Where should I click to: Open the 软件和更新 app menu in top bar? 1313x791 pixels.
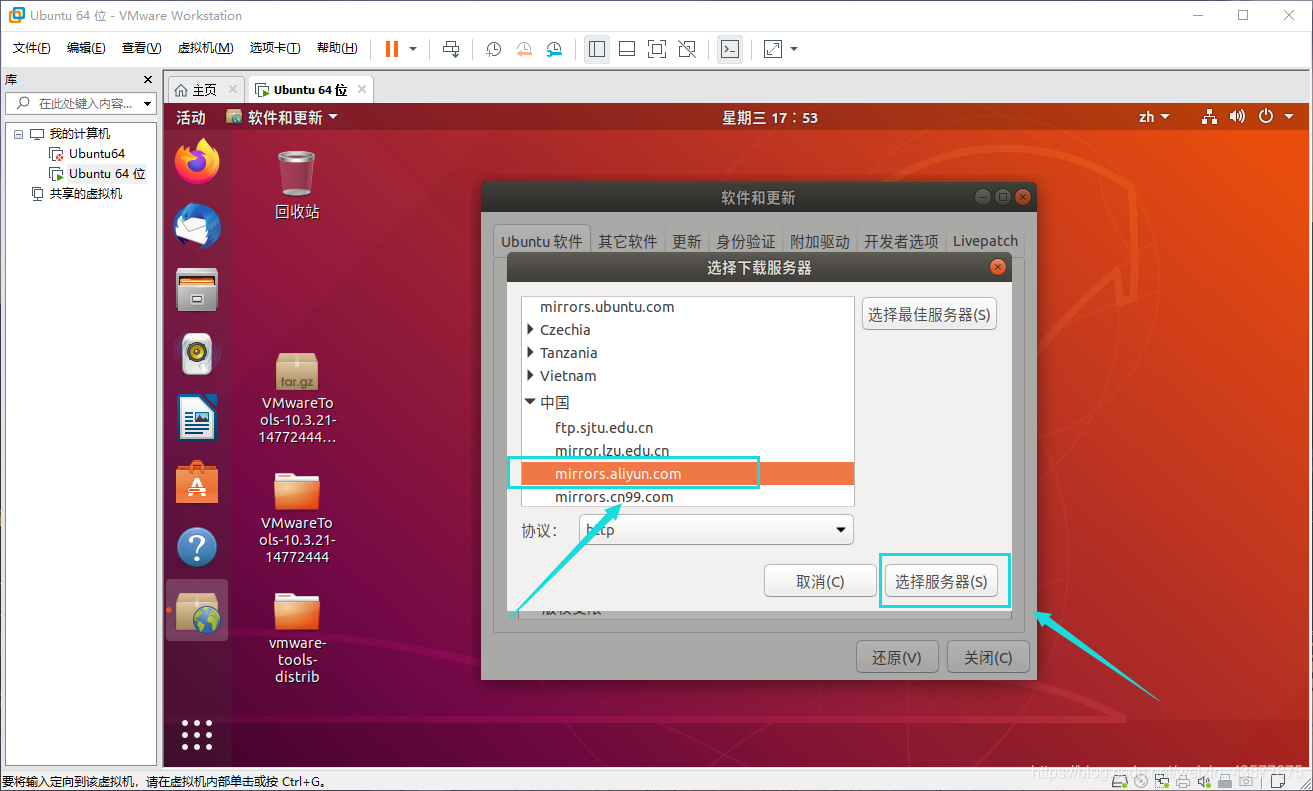tap(283, 117)
